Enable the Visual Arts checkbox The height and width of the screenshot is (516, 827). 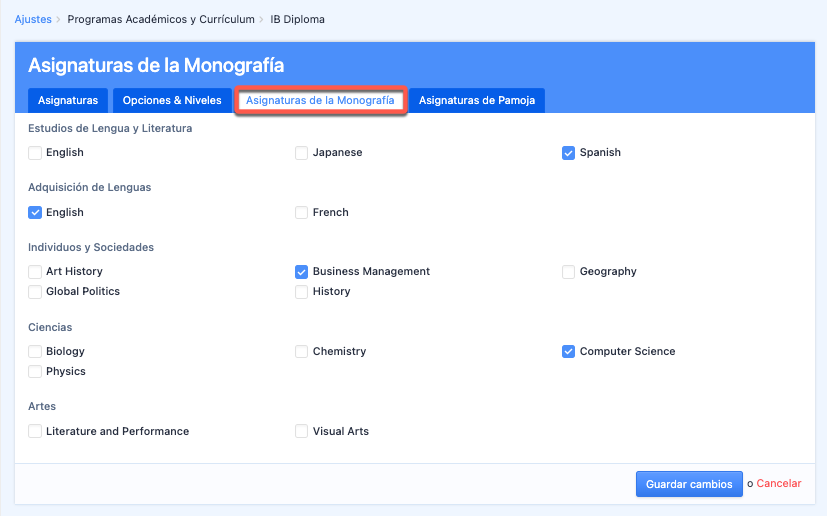[x=302, y=432]
